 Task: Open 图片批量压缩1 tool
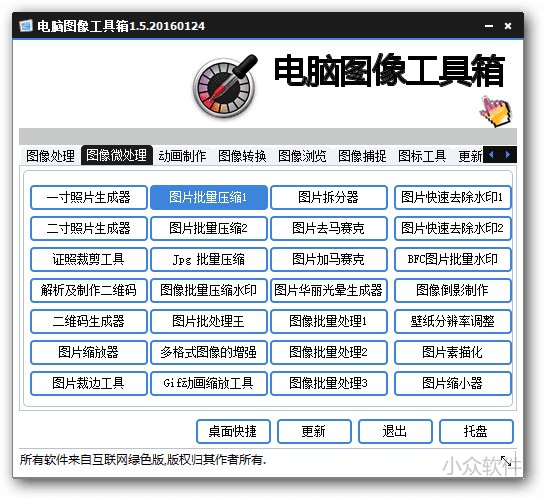tap(209, 197)
